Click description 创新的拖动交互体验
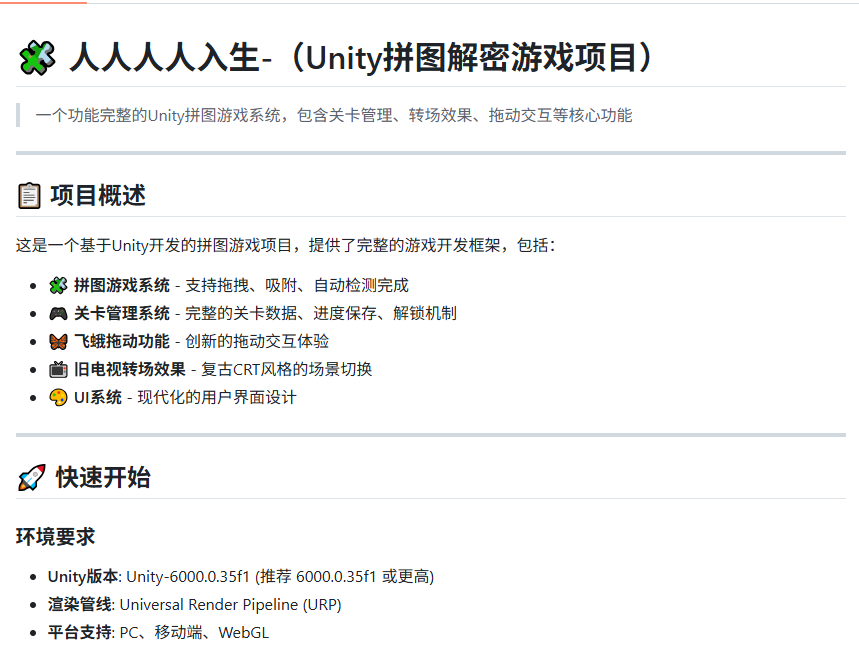 [x=257, y=341]
